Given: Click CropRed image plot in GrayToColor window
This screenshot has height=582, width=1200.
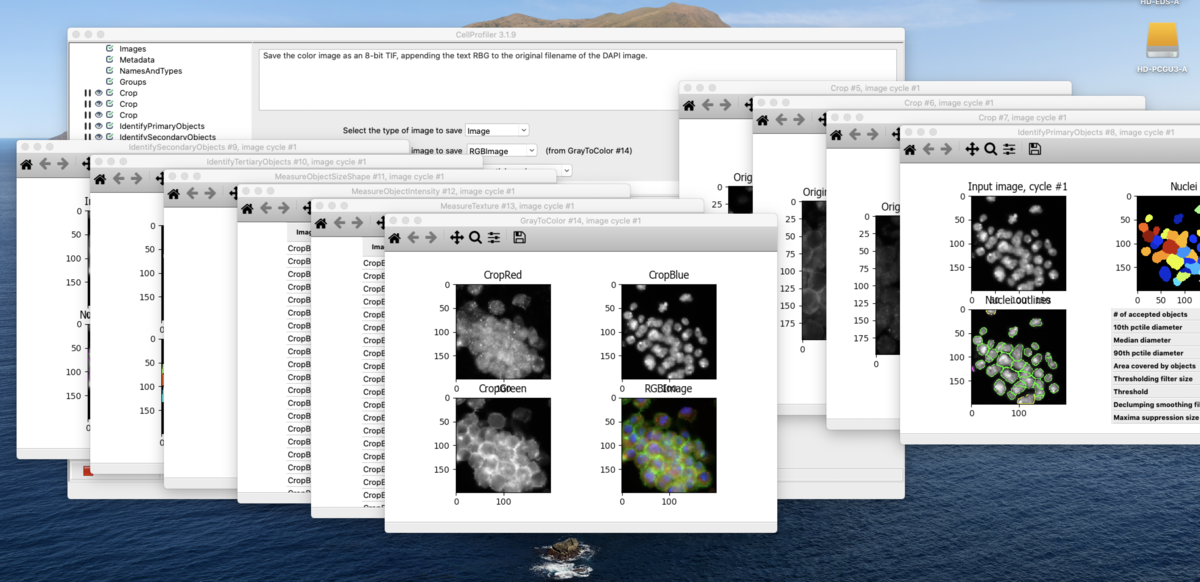Looking at the screenshot, I should pos(503,332).
